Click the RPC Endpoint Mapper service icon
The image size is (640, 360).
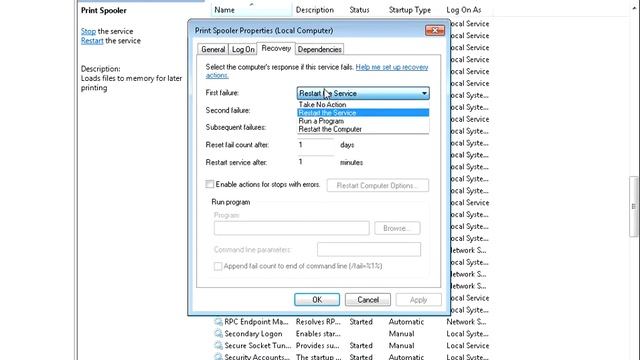218,322
